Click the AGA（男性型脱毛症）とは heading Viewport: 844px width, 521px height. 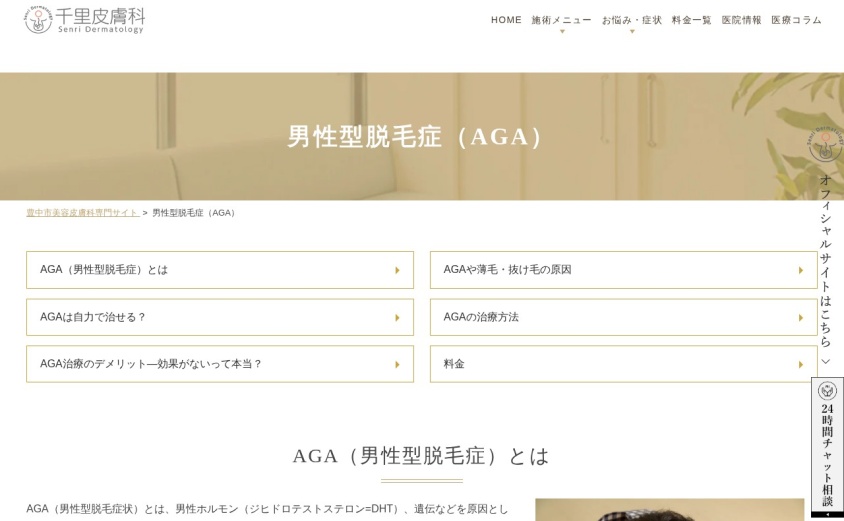tap(421, 456)
